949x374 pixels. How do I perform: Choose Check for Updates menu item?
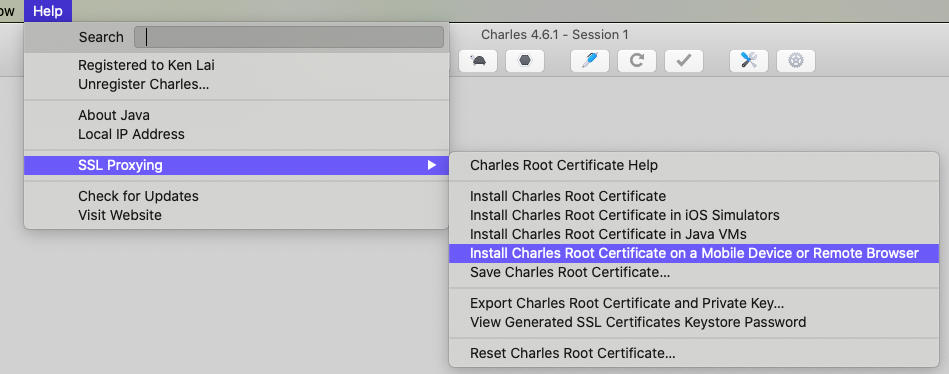pyautogui.click(x=236, y=196)
